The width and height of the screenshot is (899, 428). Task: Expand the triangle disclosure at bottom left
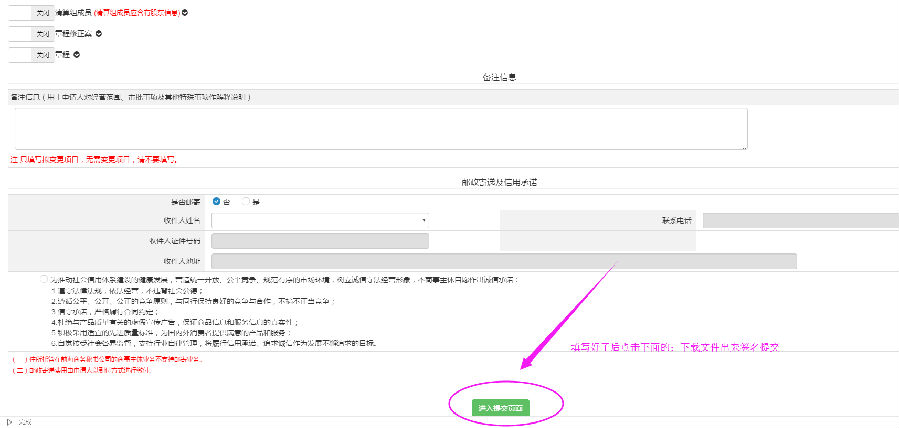(10, 422)
